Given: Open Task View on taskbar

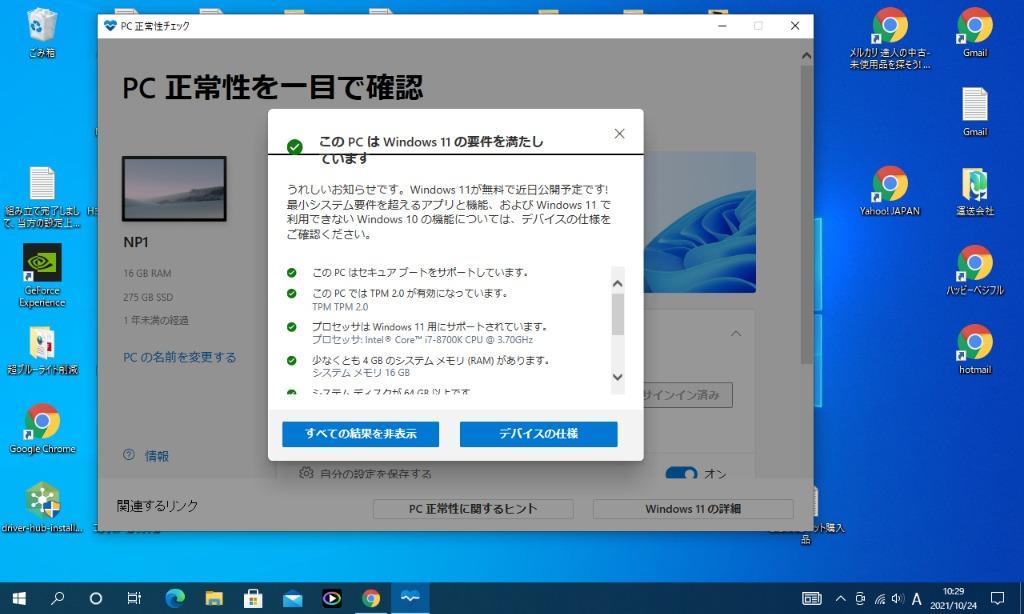Looking at the screenshot, I should click(x=134, y=598).
